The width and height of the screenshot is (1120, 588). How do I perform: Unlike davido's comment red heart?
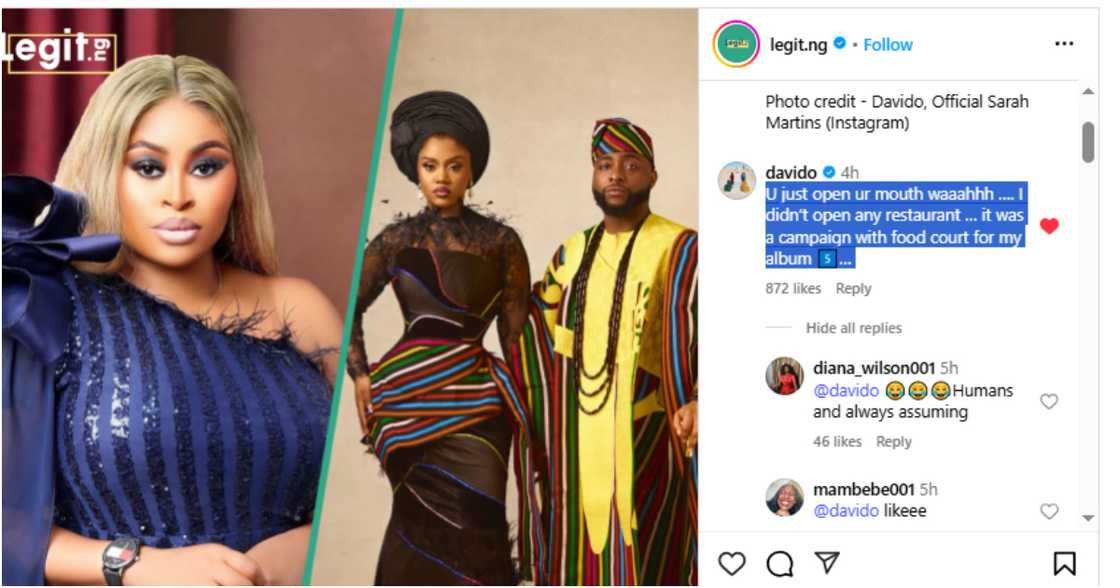(x=1049, y=226)
